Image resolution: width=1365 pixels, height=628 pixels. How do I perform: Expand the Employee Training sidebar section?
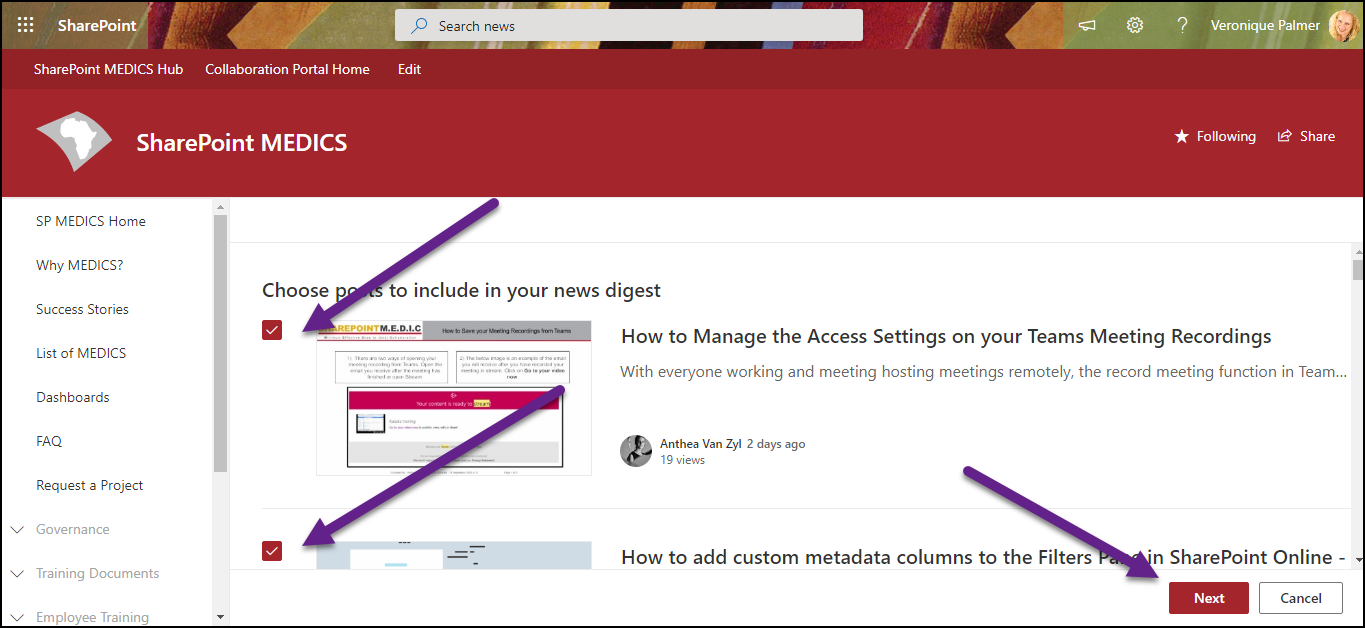pos(16,615)
